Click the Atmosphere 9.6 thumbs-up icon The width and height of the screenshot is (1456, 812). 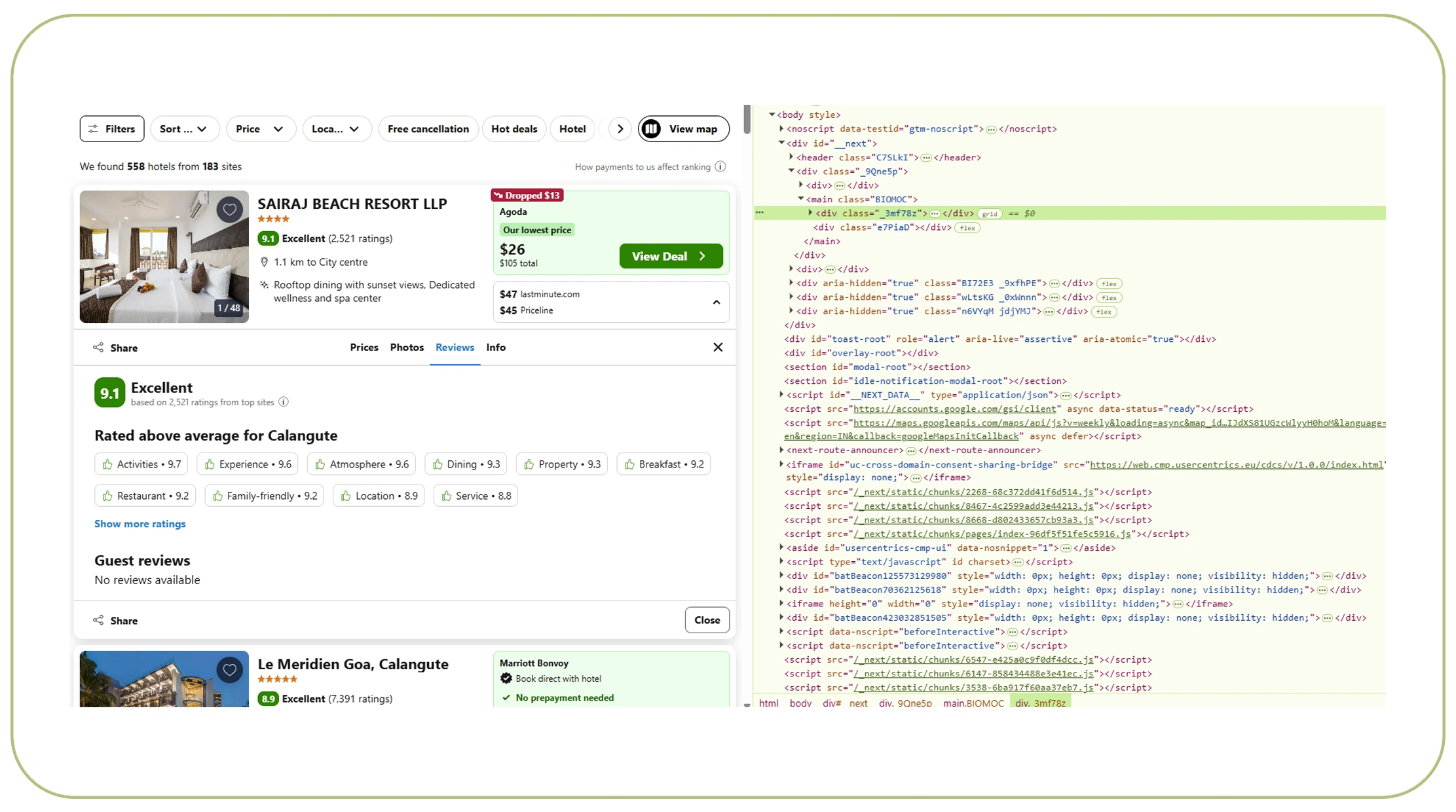coord(320,464)
